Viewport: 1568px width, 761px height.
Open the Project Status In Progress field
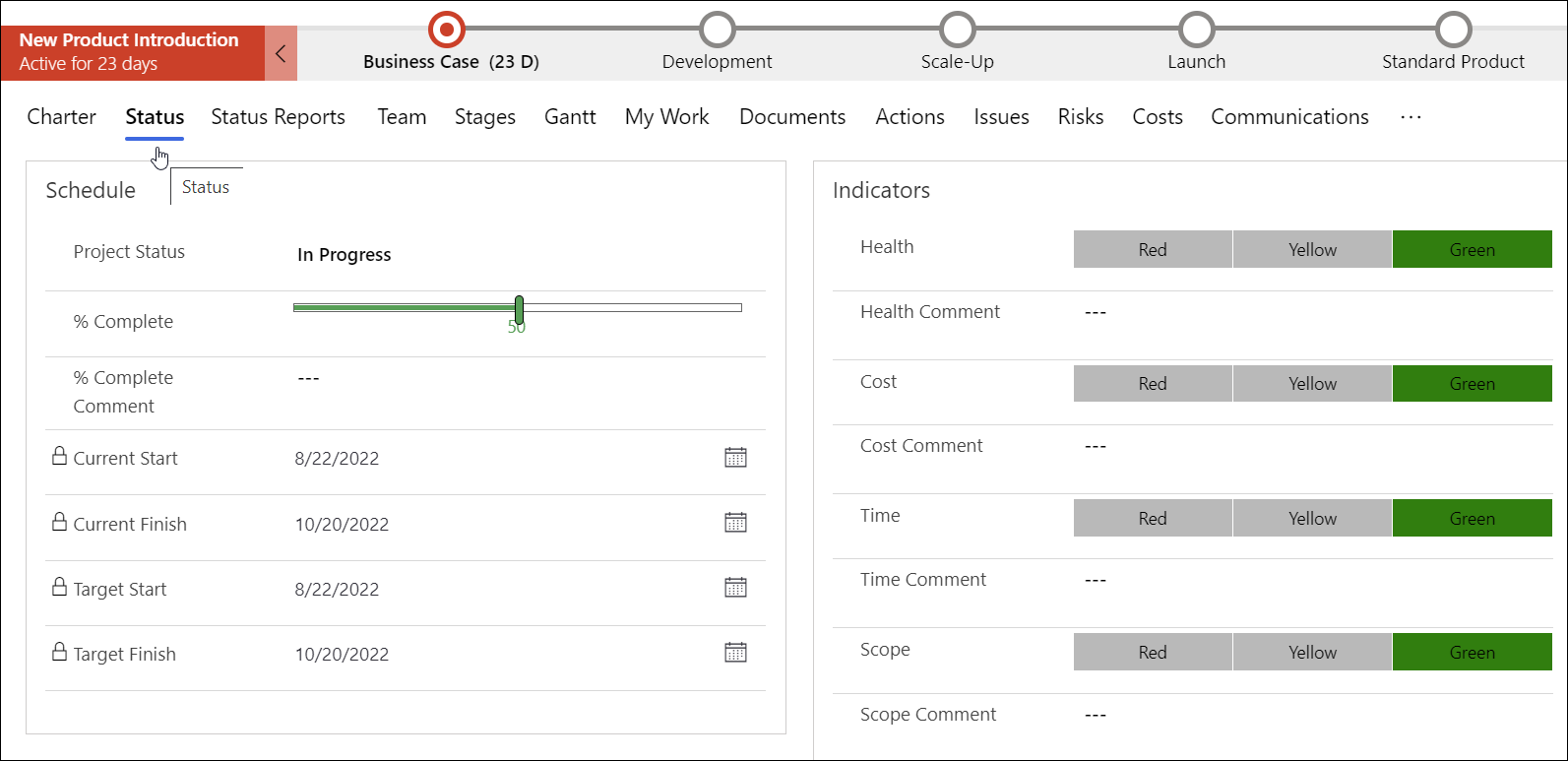click(345, 255)
